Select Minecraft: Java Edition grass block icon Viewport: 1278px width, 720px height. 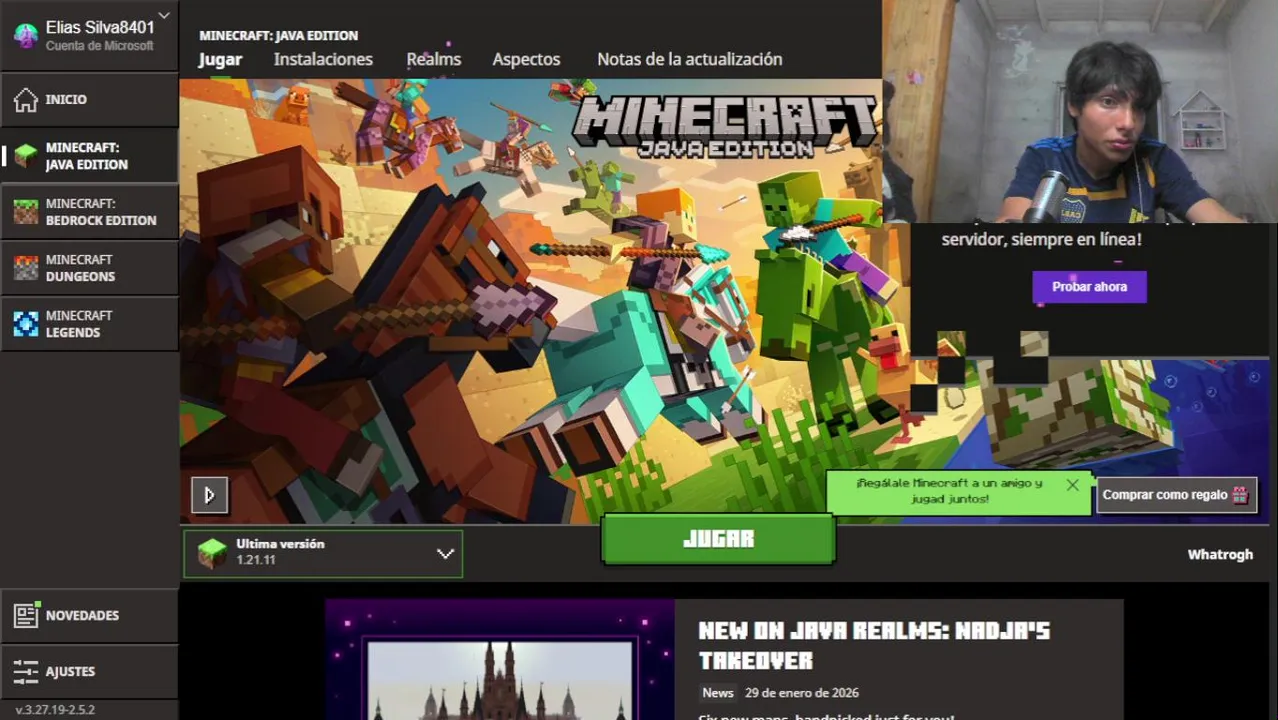(x=26, y=156)
